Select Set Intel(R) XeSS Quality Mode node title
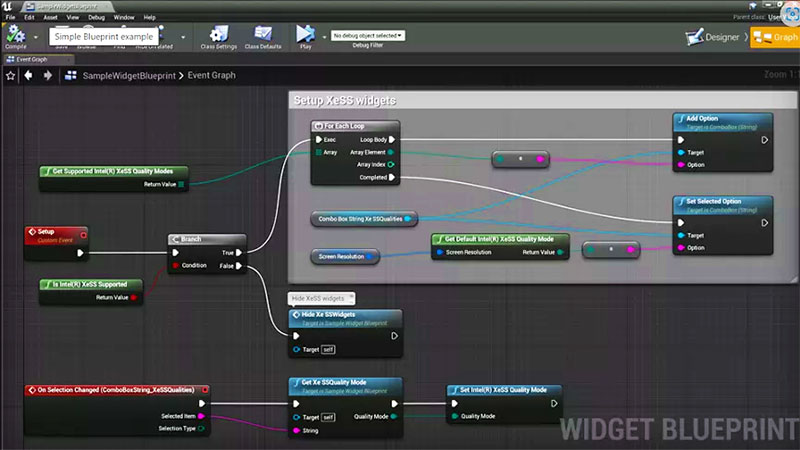 pos(504,390)
